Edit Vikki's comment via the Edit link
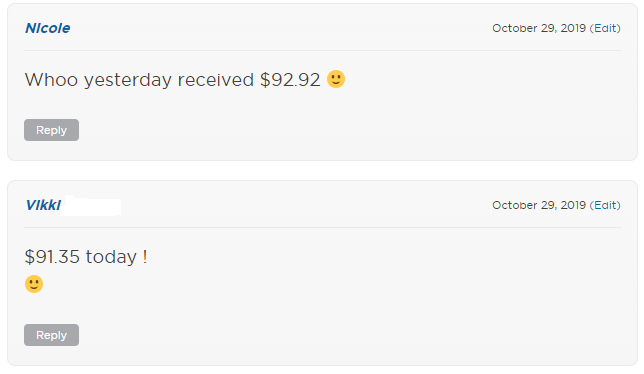The height and width of the screenshot is (374, 644). [607, 205]
